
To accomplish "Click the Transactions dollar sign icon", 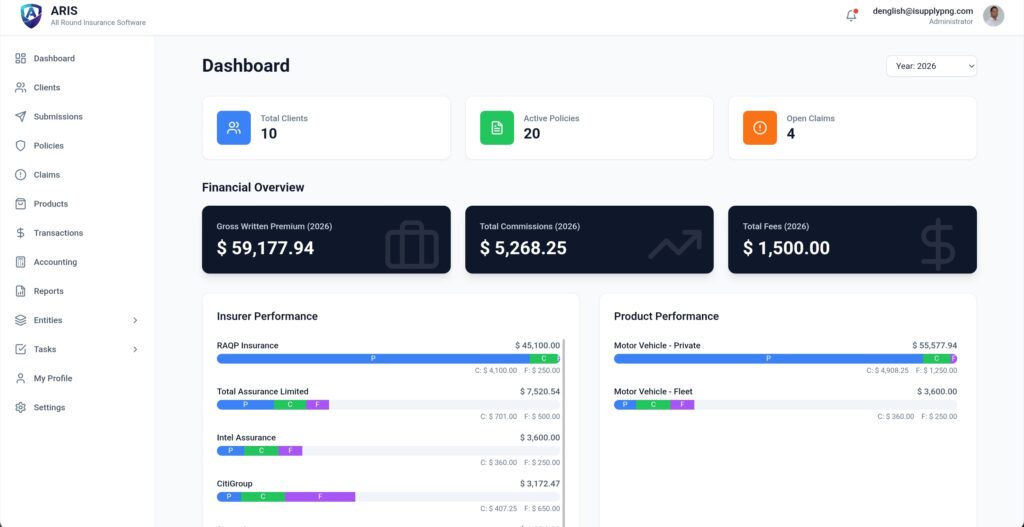I will pos(21,233).
